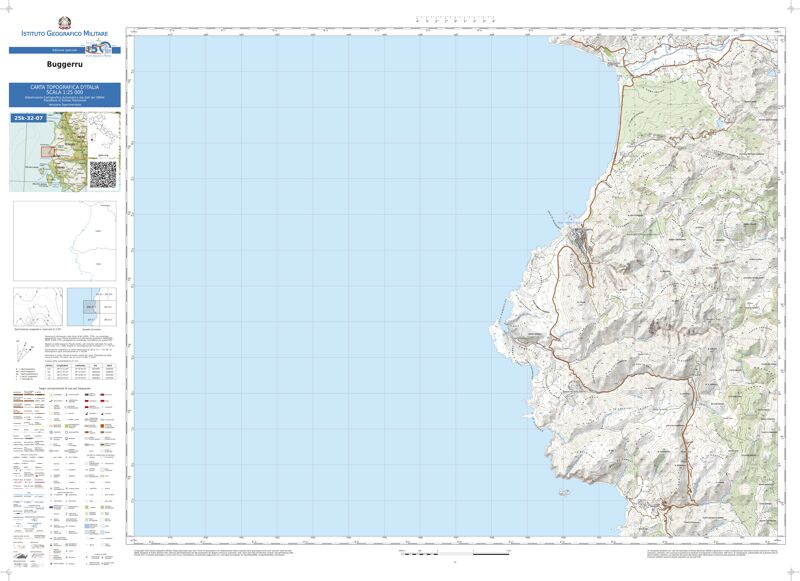Screen dimensions: 800x581
Task: Click the scale bar below the map
Action: click(460, 551)
